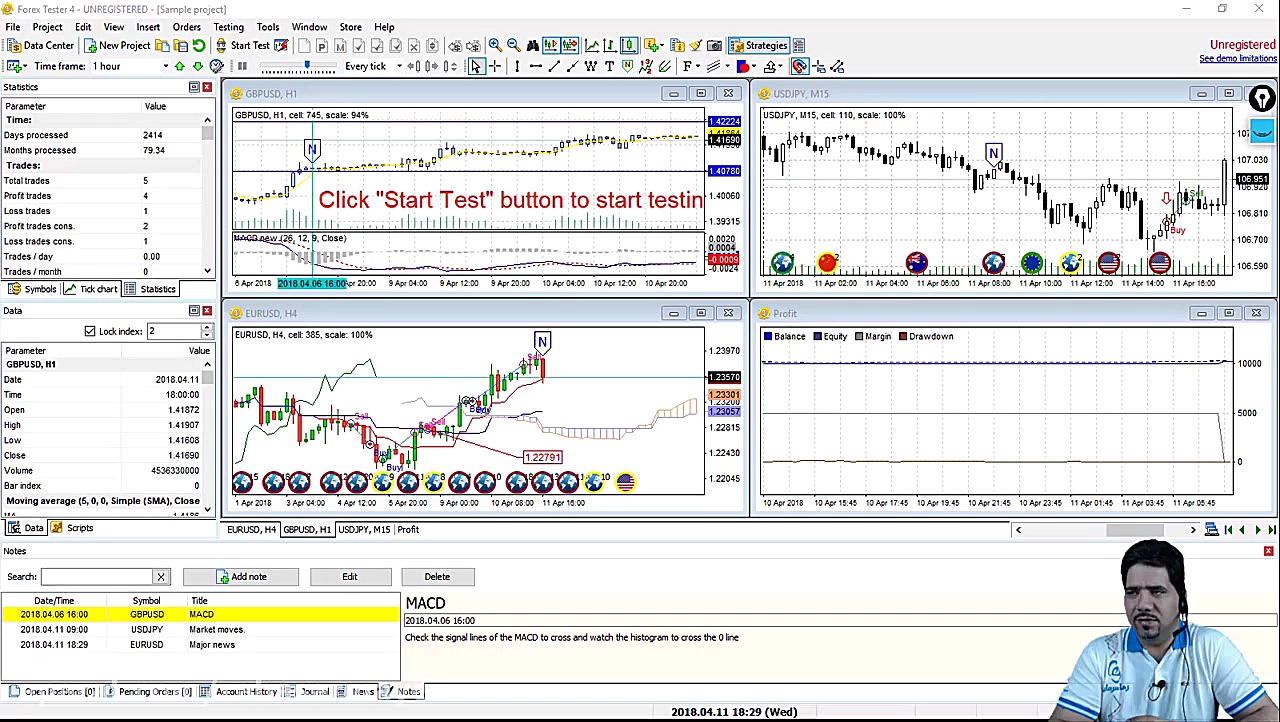This screenshot has height=722, width=1280.
Task: Open the File menu
Action: 13,27
